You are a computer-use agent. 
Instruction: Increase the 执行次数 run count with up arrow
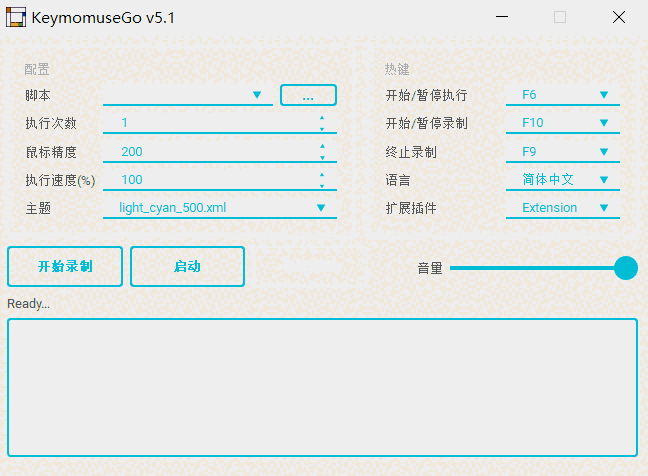pyautogui.click(x=322, y=118)
